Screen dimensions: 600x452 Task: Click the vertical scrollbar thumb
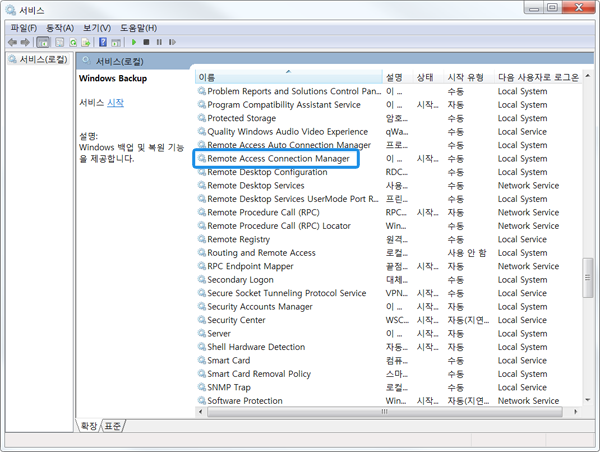pos(587,278)
